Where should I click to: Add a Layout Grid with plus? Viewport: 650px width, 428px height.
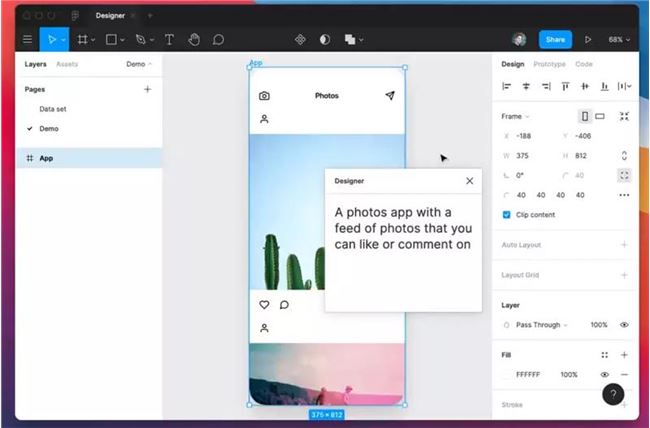pyautogui.click(x=624, y=275)
